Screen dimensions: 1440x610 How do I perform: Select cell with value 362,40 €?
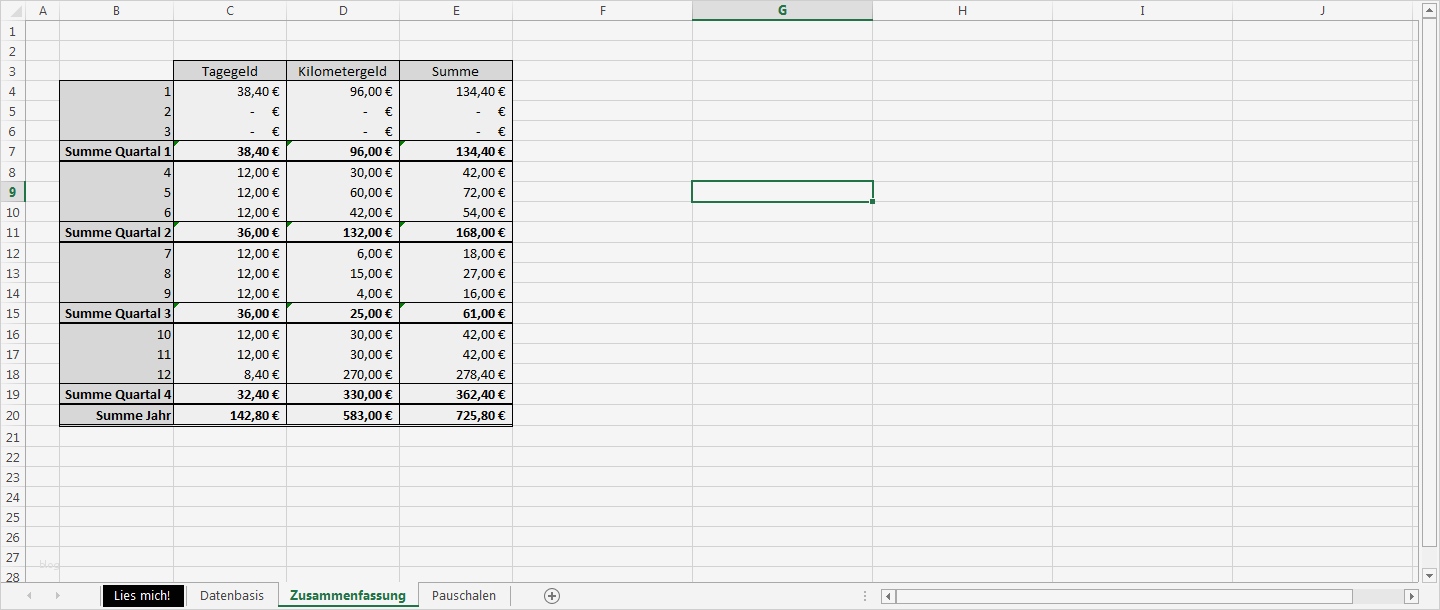point(456,395)
